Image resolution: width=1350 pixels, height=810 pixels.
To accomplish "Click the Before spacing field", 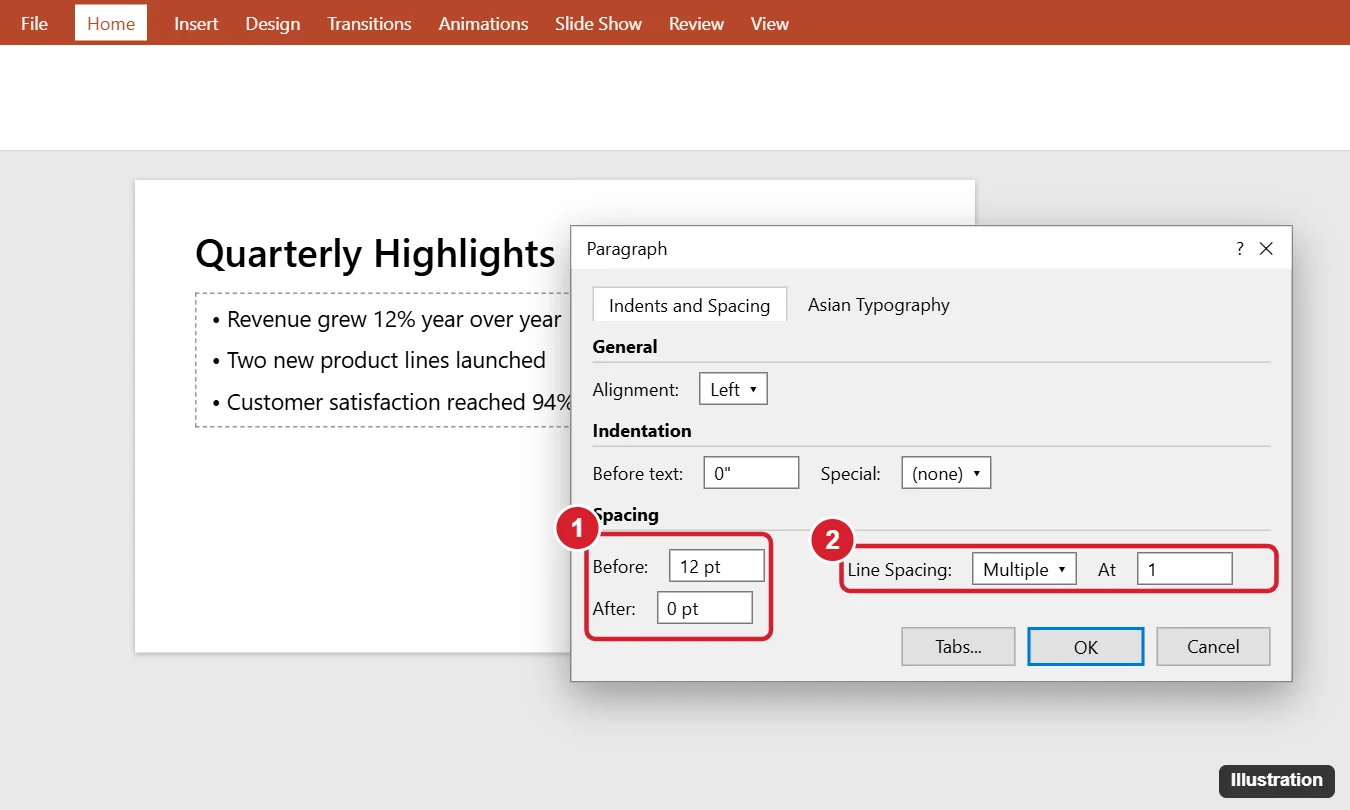I will pos(716,566).
